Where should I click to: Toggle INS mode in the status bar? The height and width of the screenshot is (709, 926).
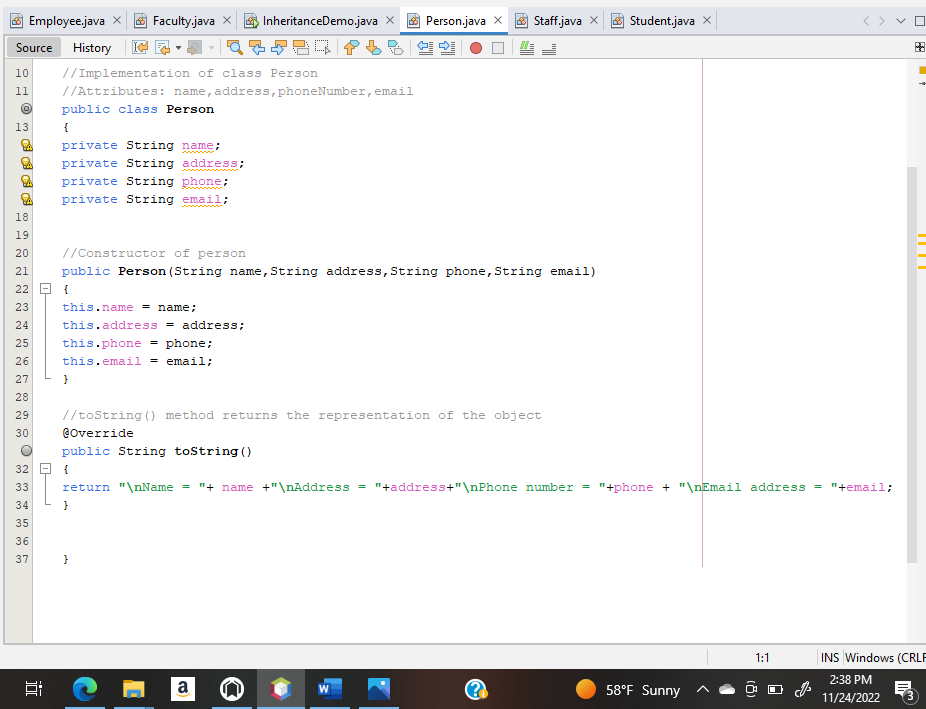829,657
